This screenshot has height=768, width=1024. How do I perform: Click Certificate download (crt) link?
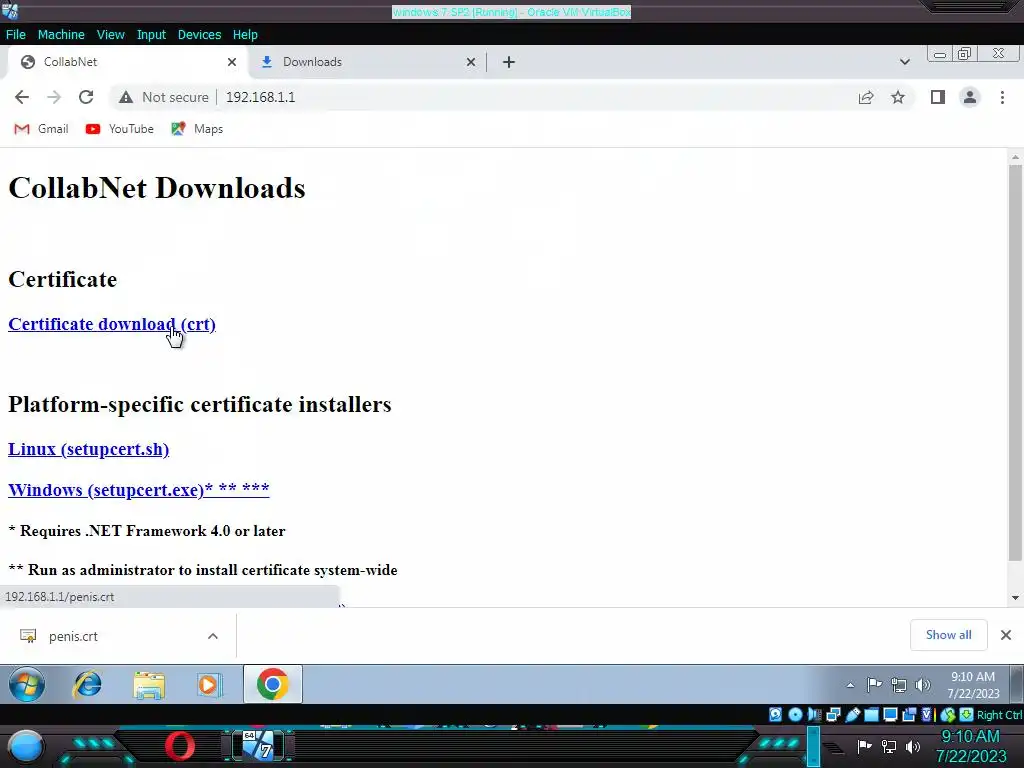point(112,325)
